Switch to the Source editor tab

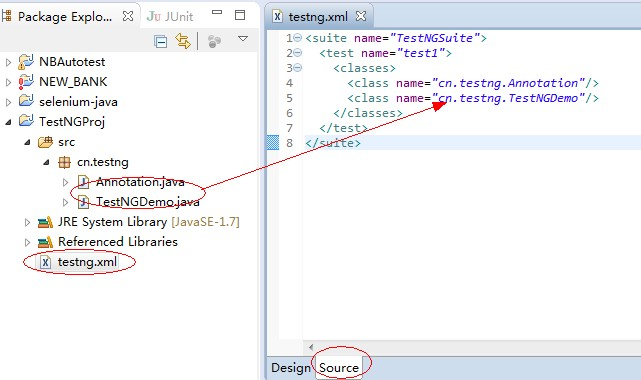(338, 368)
